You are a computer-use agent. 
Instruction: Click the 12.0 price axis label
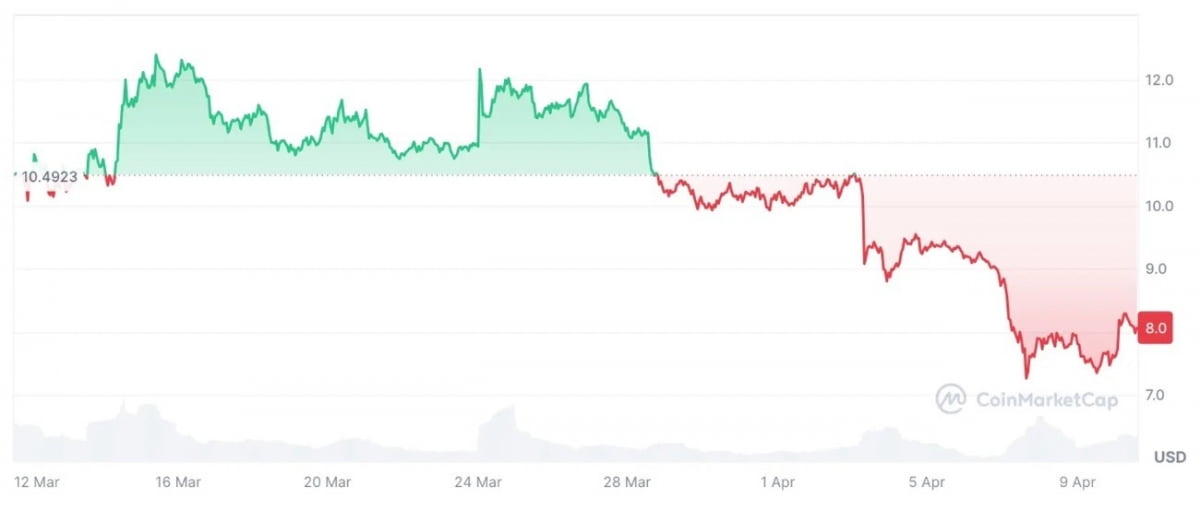tap(1160, 80)
